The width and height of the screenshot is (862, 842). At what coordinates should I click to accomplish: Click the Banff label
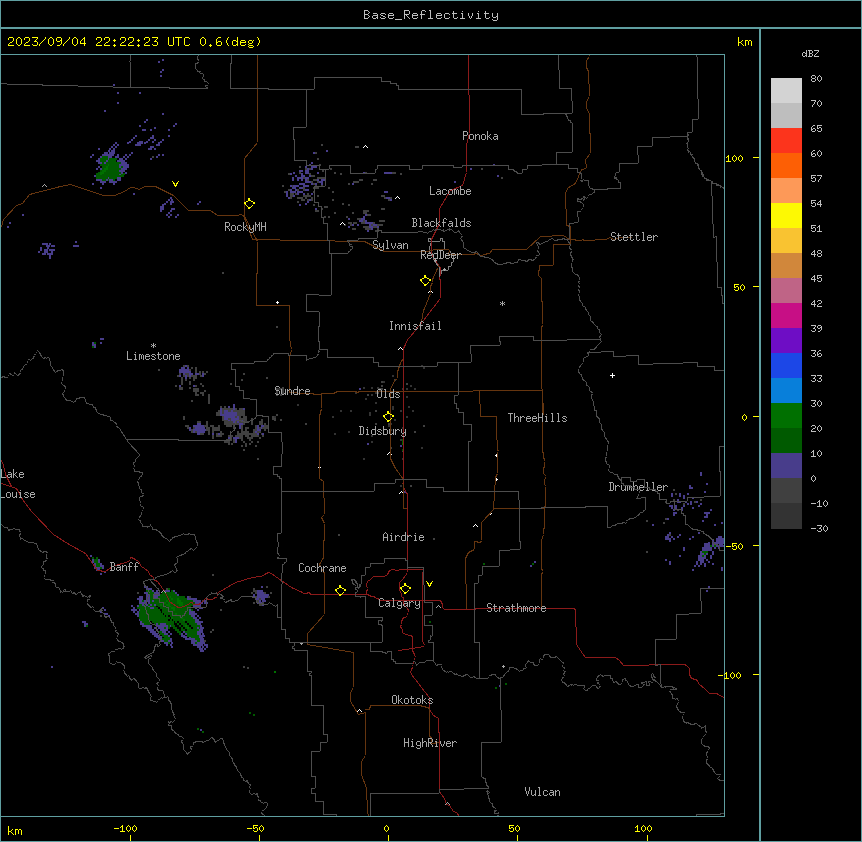124,567
